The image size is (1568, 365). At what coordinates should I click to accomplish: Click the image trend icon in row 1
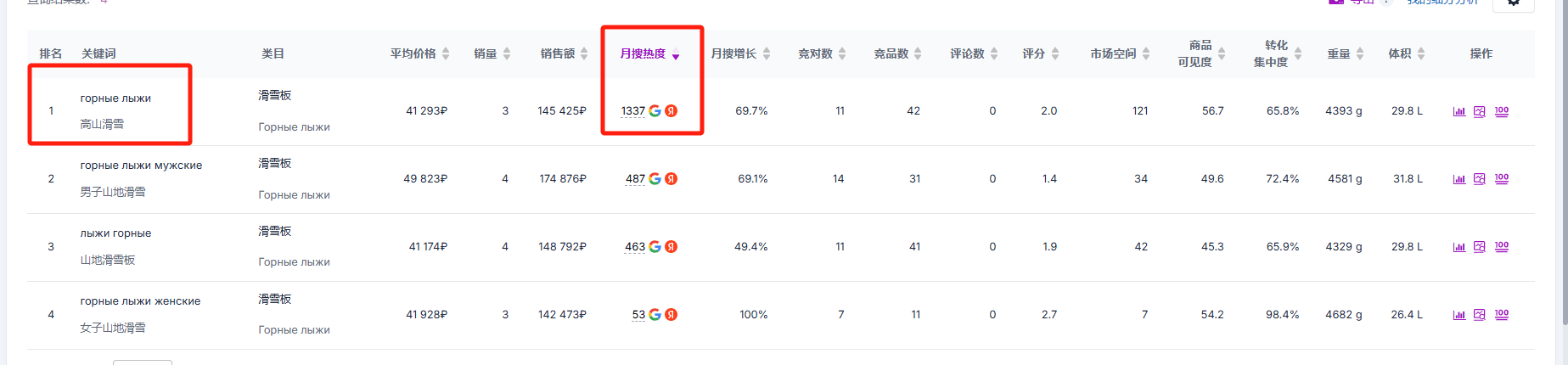coord(1480,111)
